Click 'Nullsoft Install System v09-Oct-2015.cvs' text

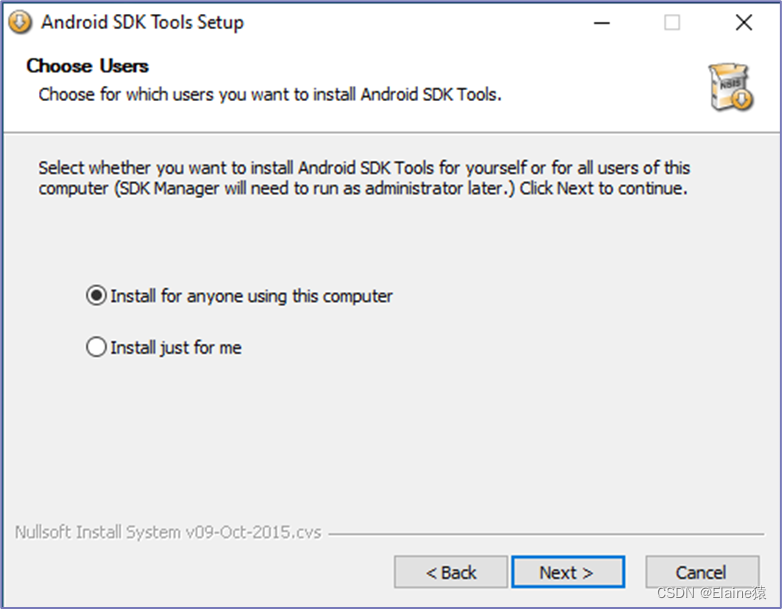point(168,532)
